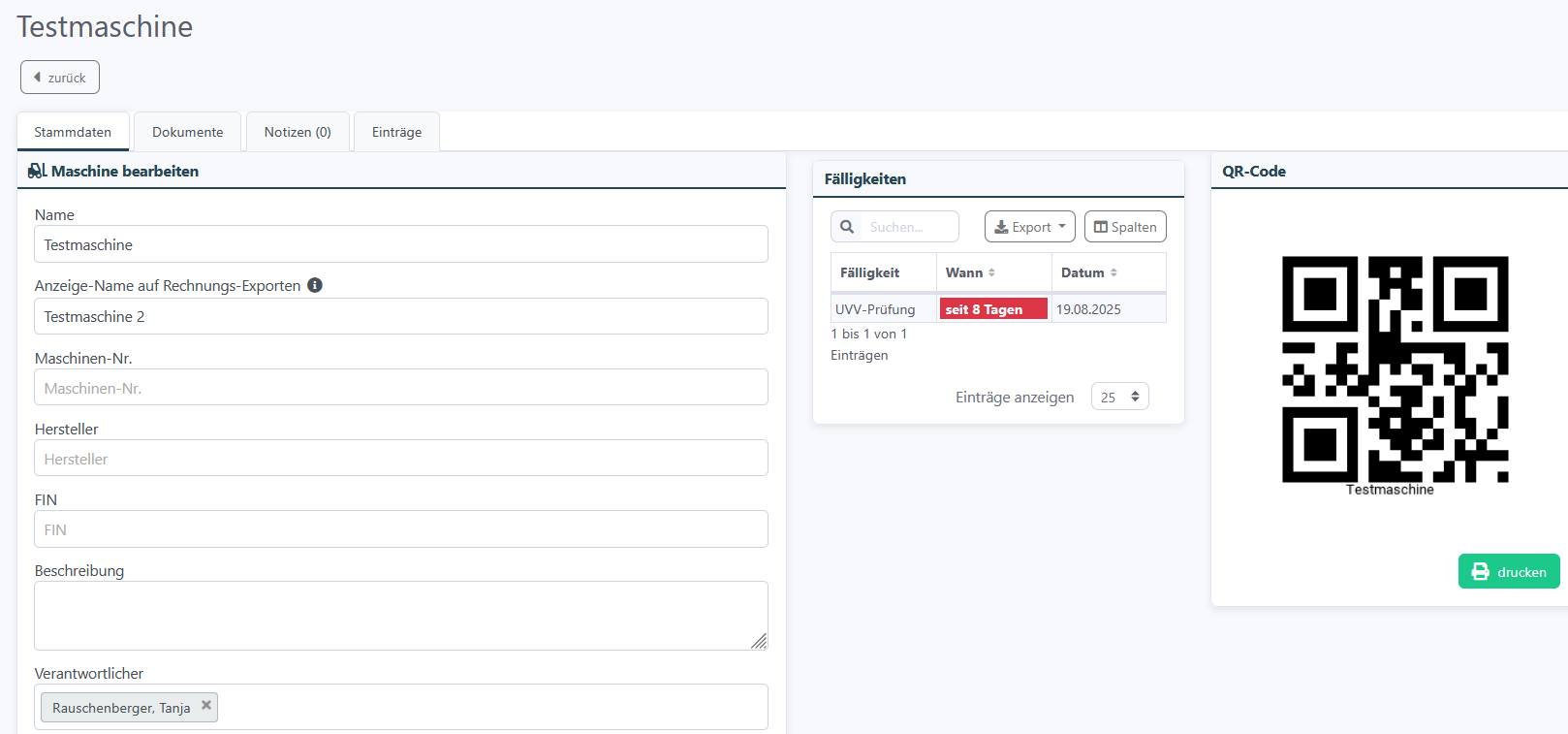Click the Suchen search box in Fälligkeiten
This screenshot has width=1568, height=734.
click(908, 227)
